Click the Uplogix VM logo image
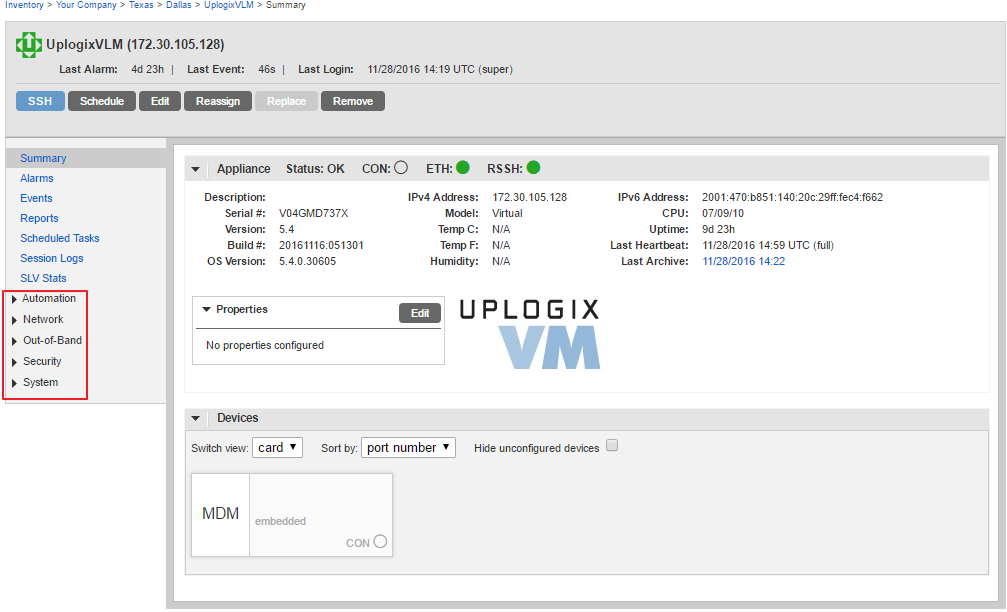Image resolution: width=1007 pixels, height=612 pixels. click(x=527, y=330)
